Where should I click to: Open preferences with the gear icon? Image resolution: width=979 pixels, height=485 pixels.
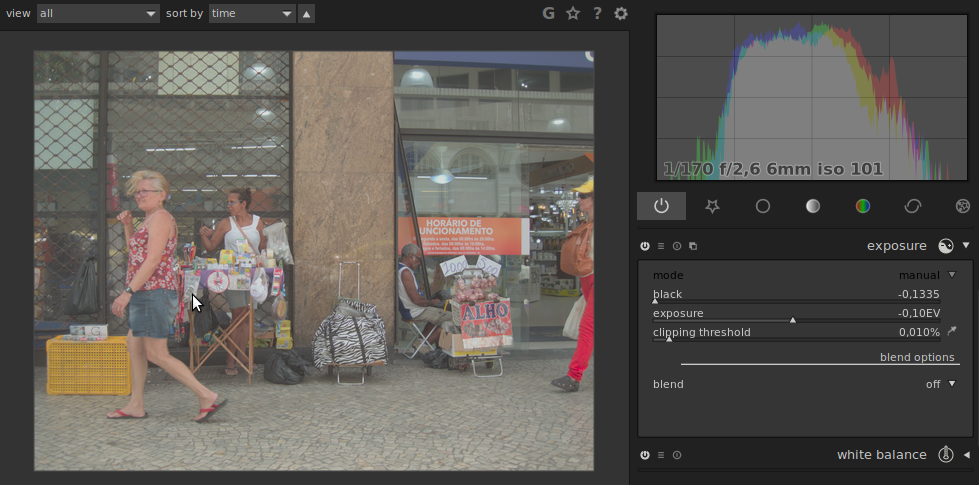621,13
